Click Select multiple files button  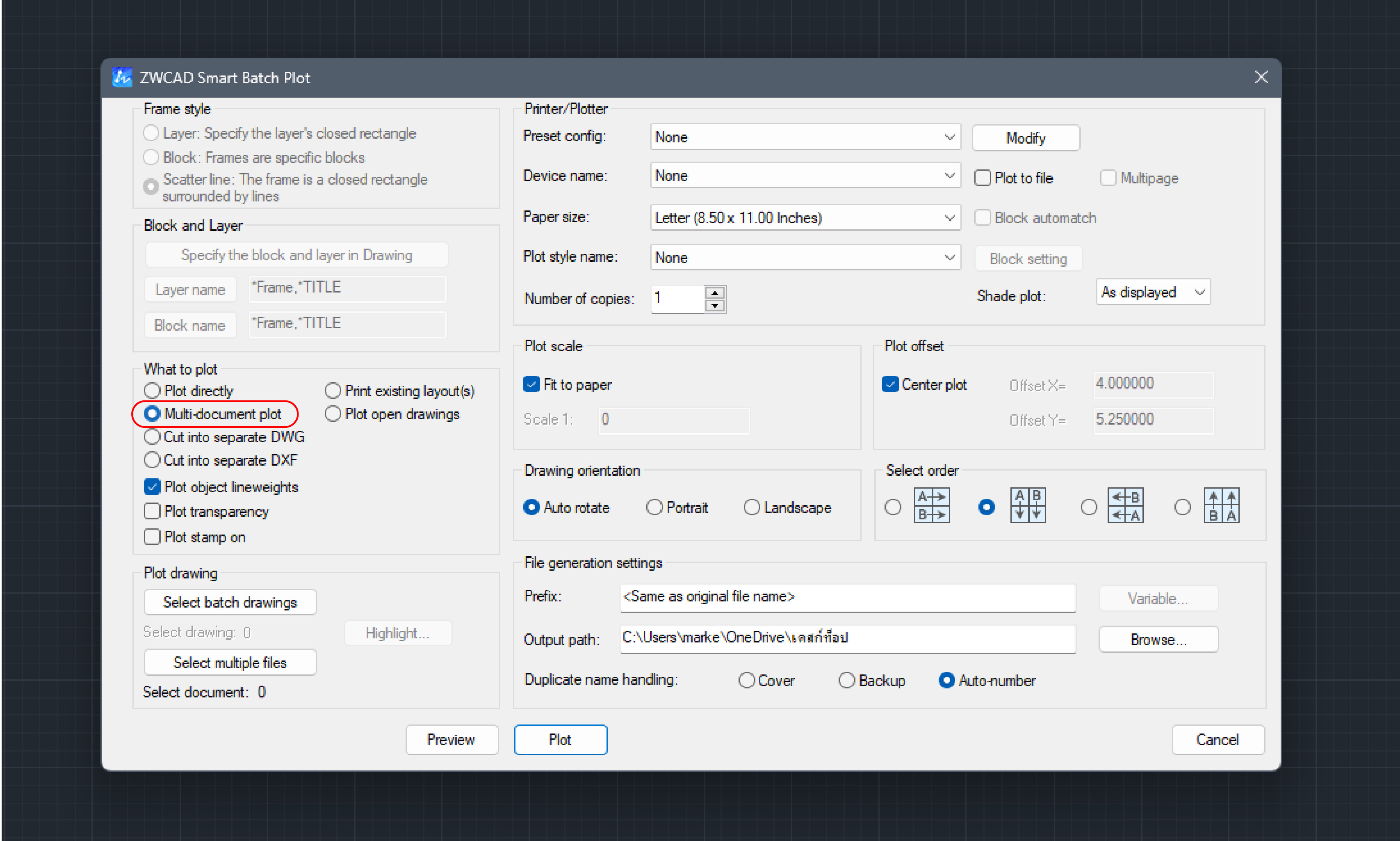[230, 663]
